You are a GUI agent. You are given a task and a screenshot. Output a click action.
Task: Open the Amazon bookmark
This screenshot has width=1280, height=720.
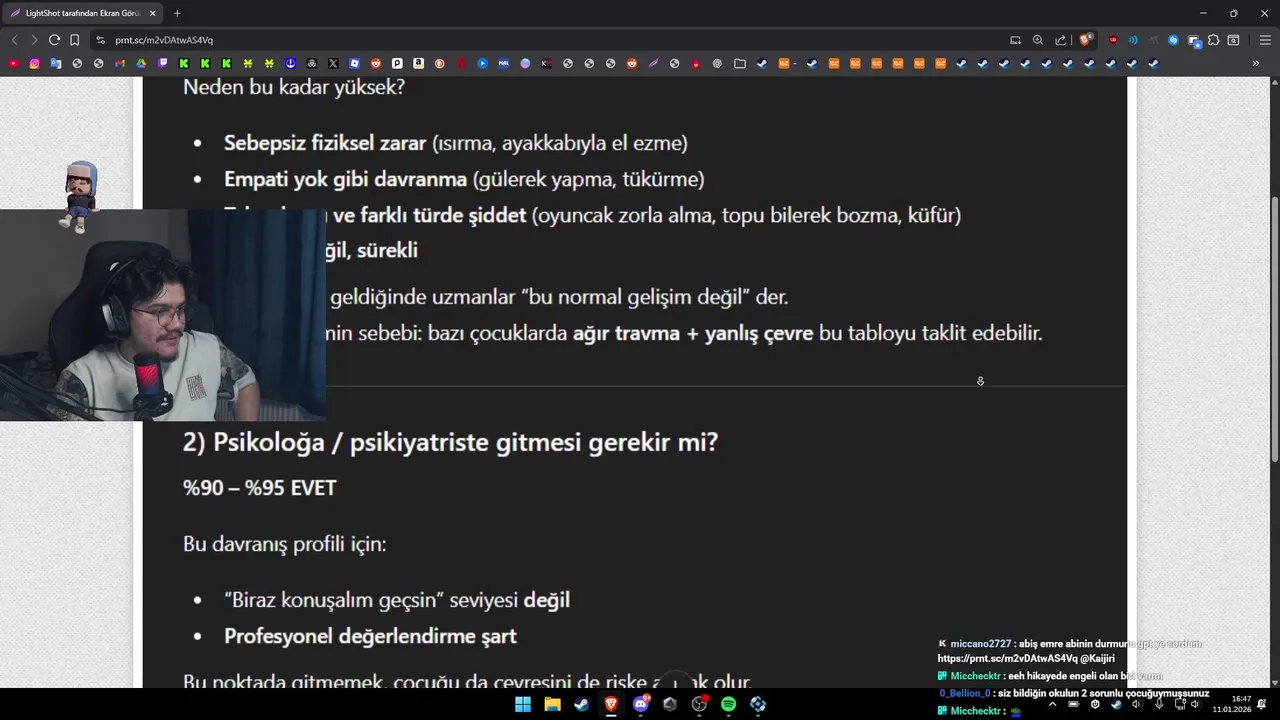tap(418, 64)
